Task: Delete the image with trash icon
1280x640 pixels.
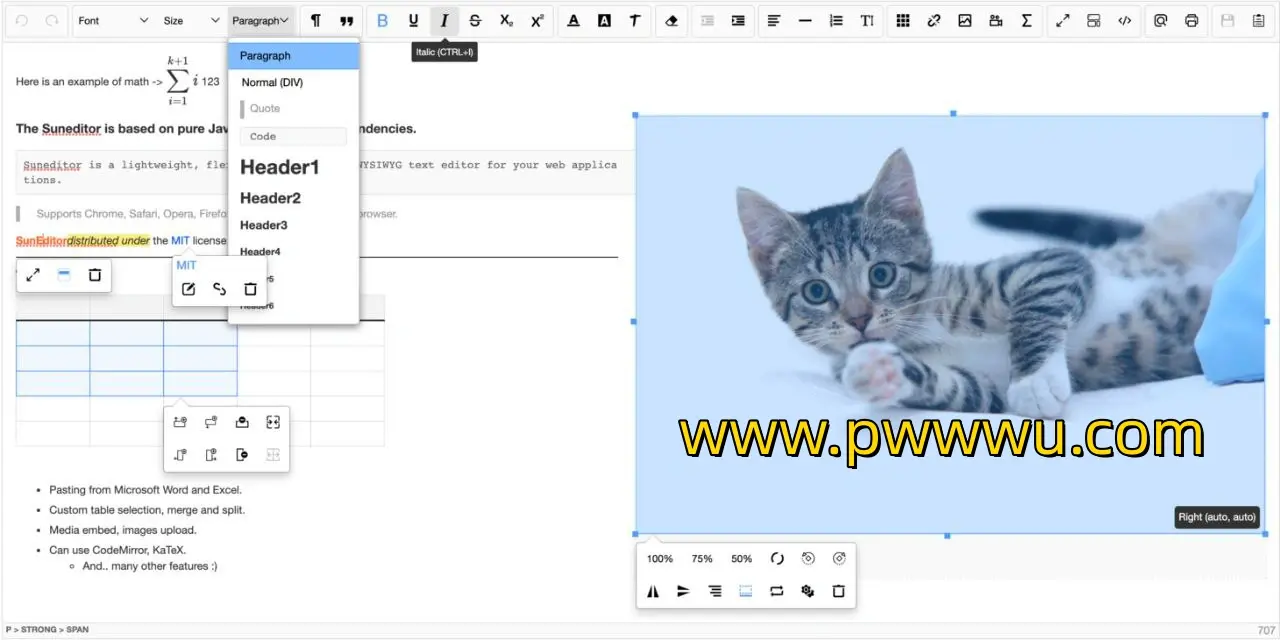Action: (x=838, y=591)
